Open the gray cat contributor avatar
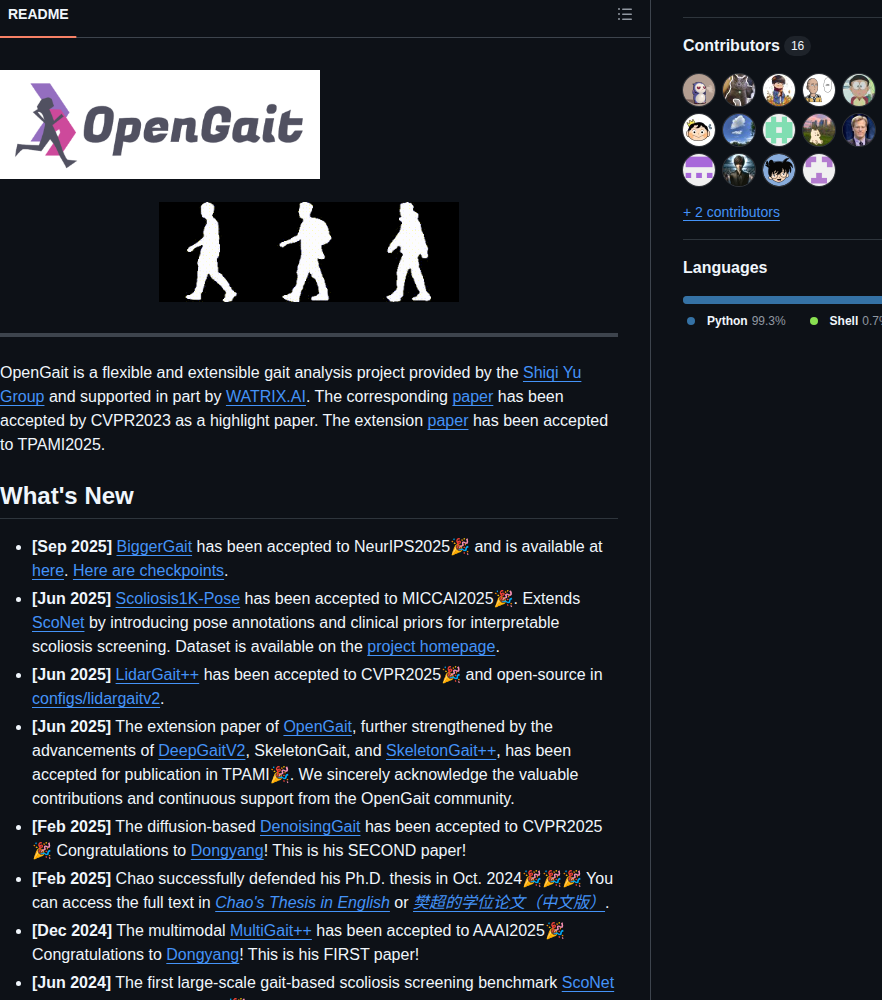 pos(739,90)
